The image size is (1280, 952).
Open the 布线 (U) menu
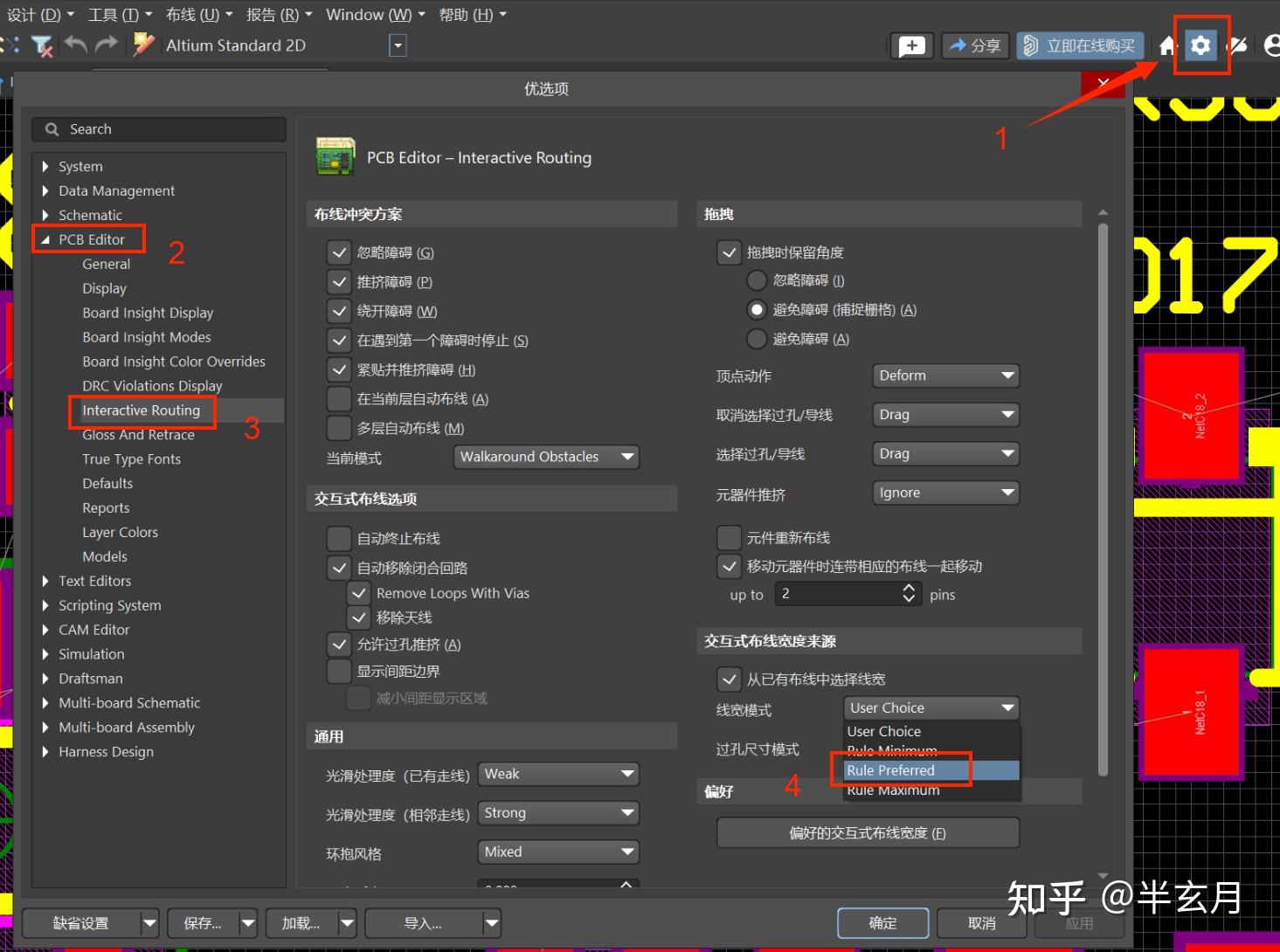(x=199, y=15)
